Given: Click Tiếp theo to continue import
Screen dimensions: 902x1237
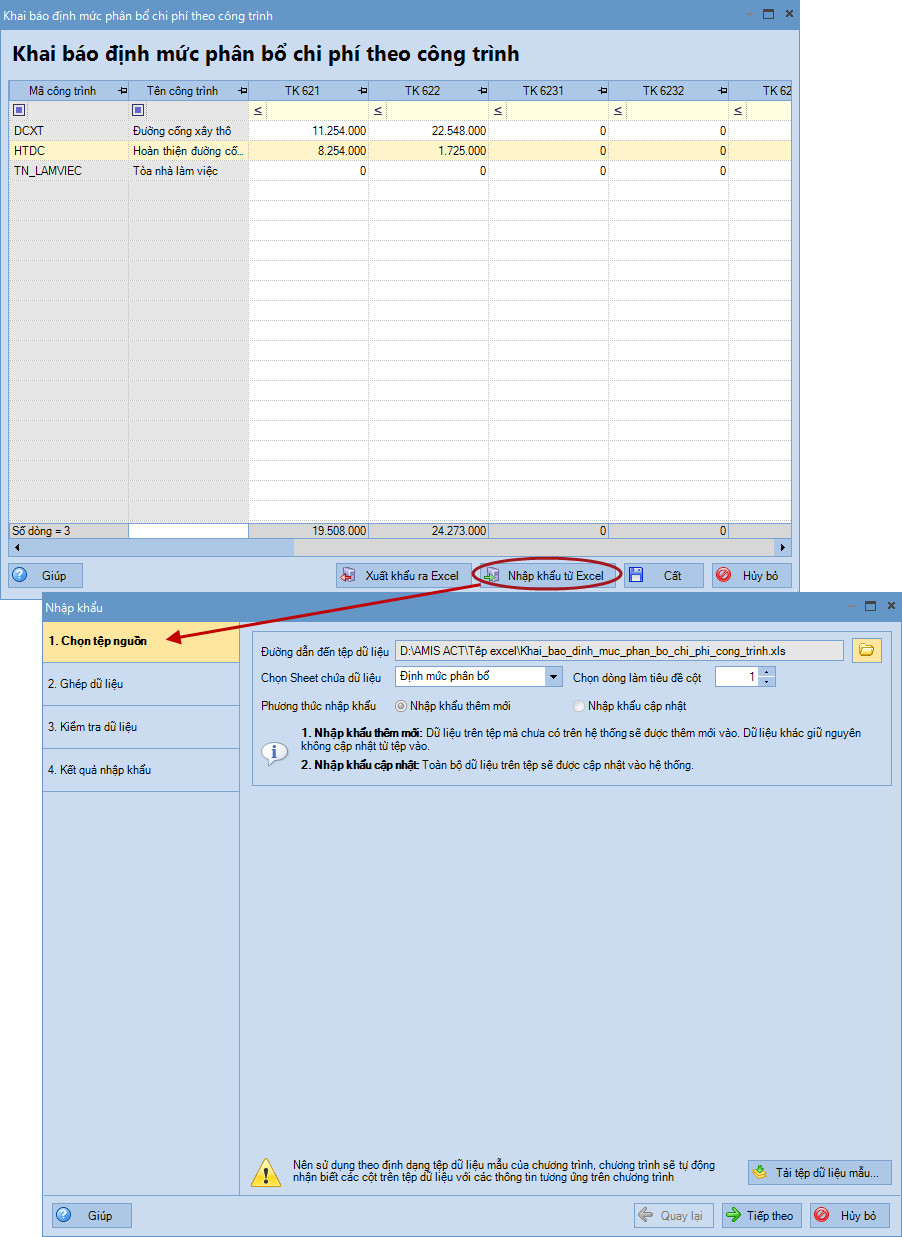Looking at the screenshot, I should click(760, 1215).
